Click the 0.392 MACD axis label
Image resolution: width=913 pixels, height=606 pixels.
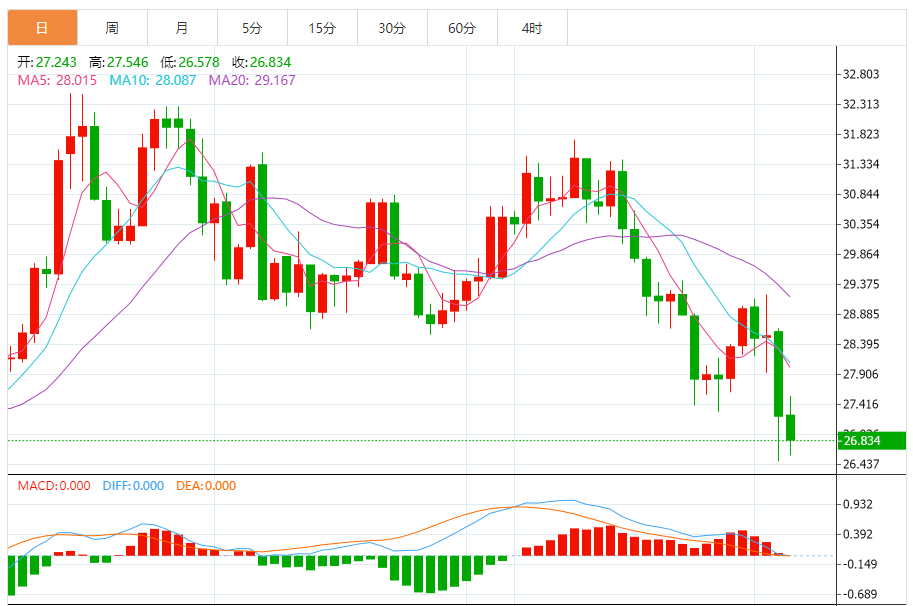click(858, 534)
